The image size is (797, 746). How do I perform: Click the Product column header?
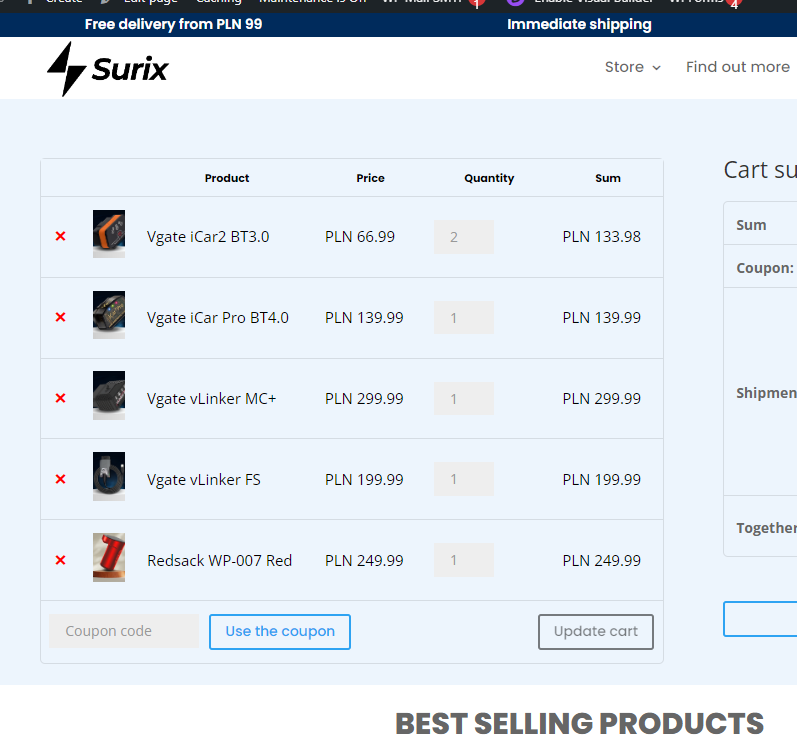pos(227,178)
